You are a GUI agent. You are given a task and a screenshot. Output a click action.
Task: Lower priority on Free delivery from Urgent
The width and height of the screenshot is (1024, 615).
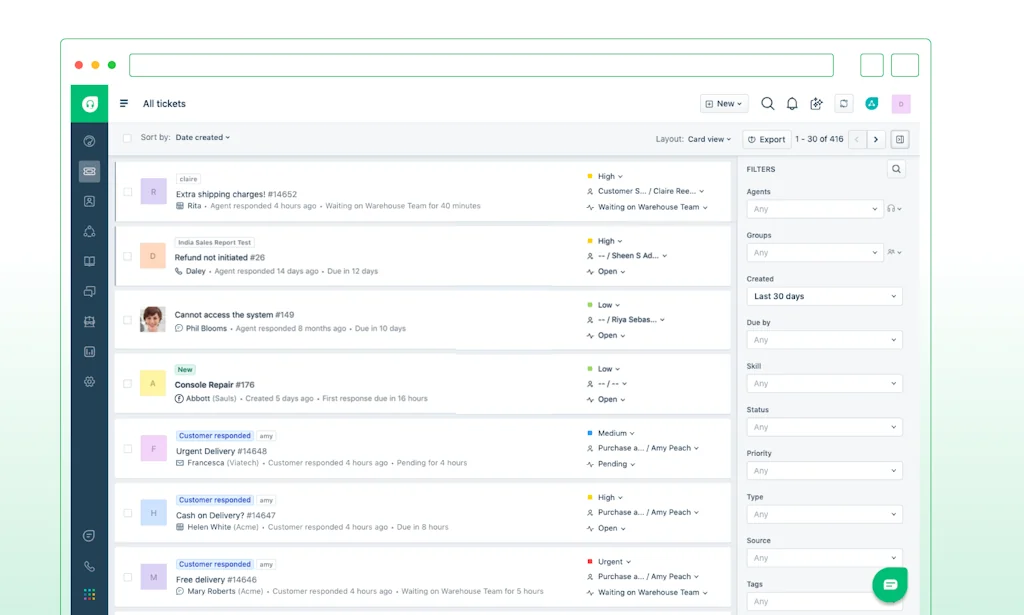(613, 561)
